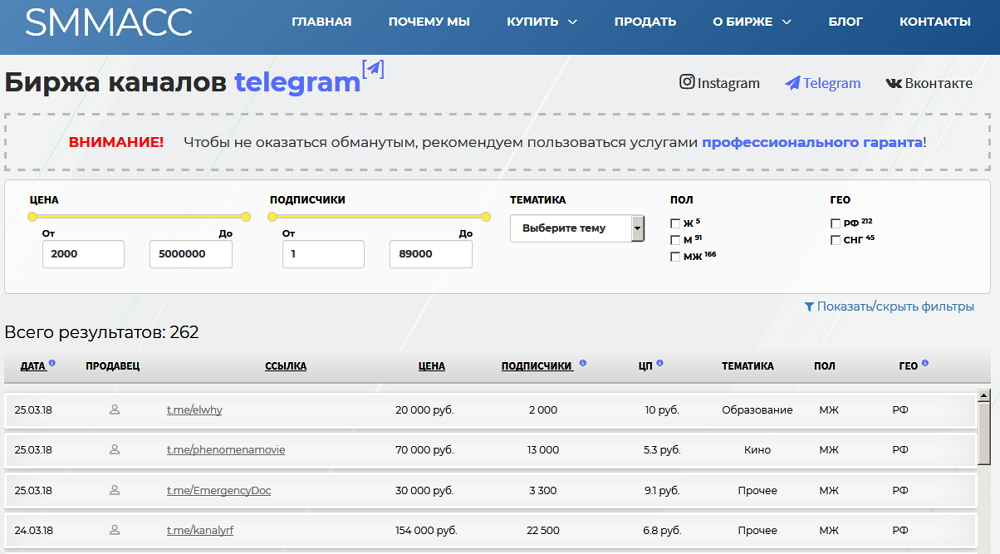Image resolution: width=1000 pixels, height=554 pixels.
Task: Click the SMMACC site logo
Action: tap(108, 22)
